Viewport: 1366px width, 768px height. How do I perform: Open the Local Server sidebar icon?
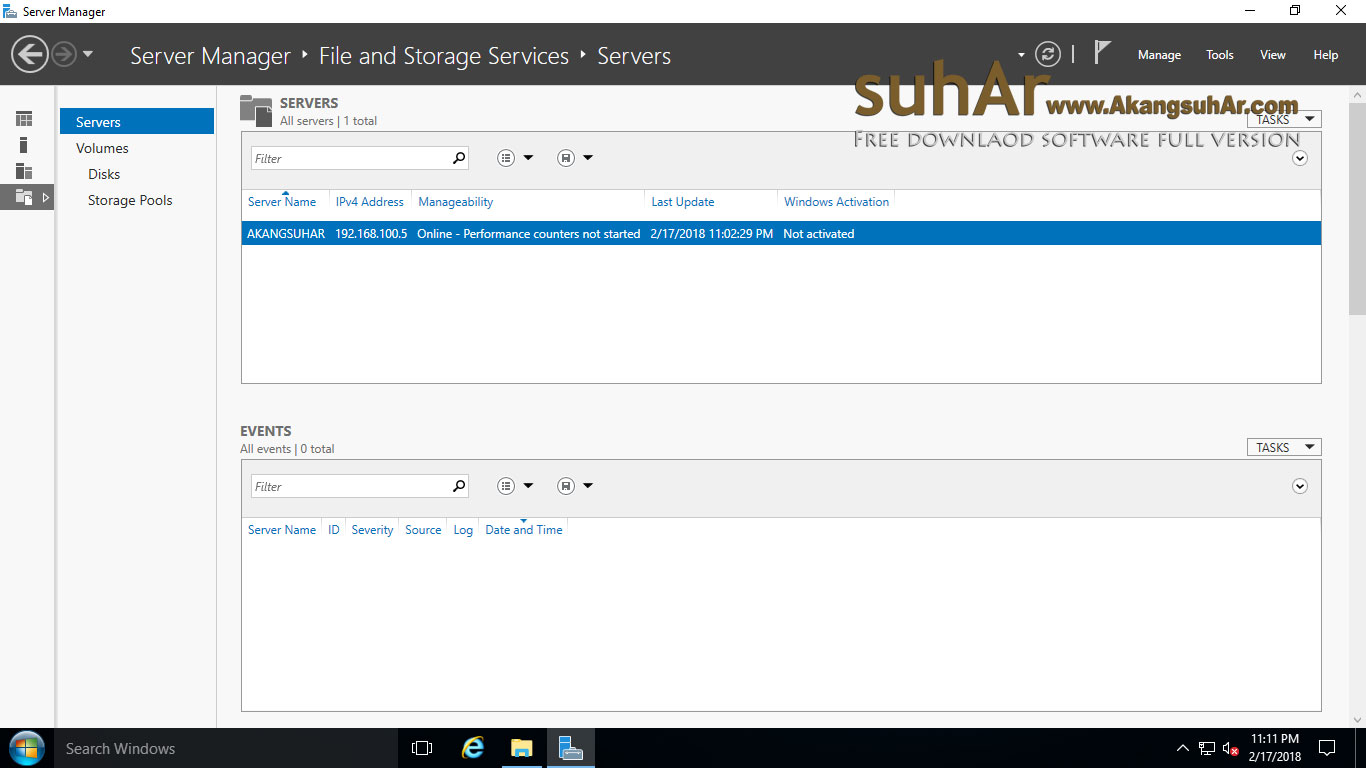click(24, 145)
